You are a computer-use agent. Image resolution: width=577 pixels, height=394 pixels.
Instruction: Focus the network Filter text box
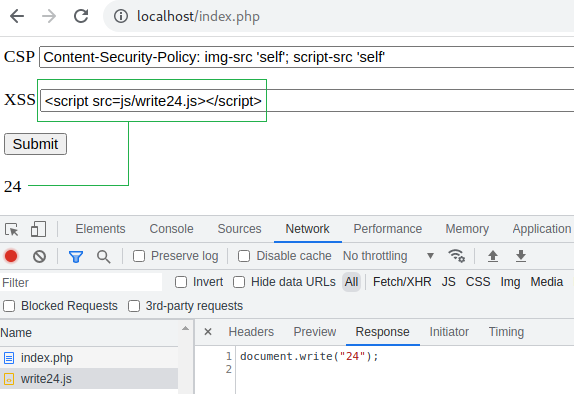(x=81, y=283)
